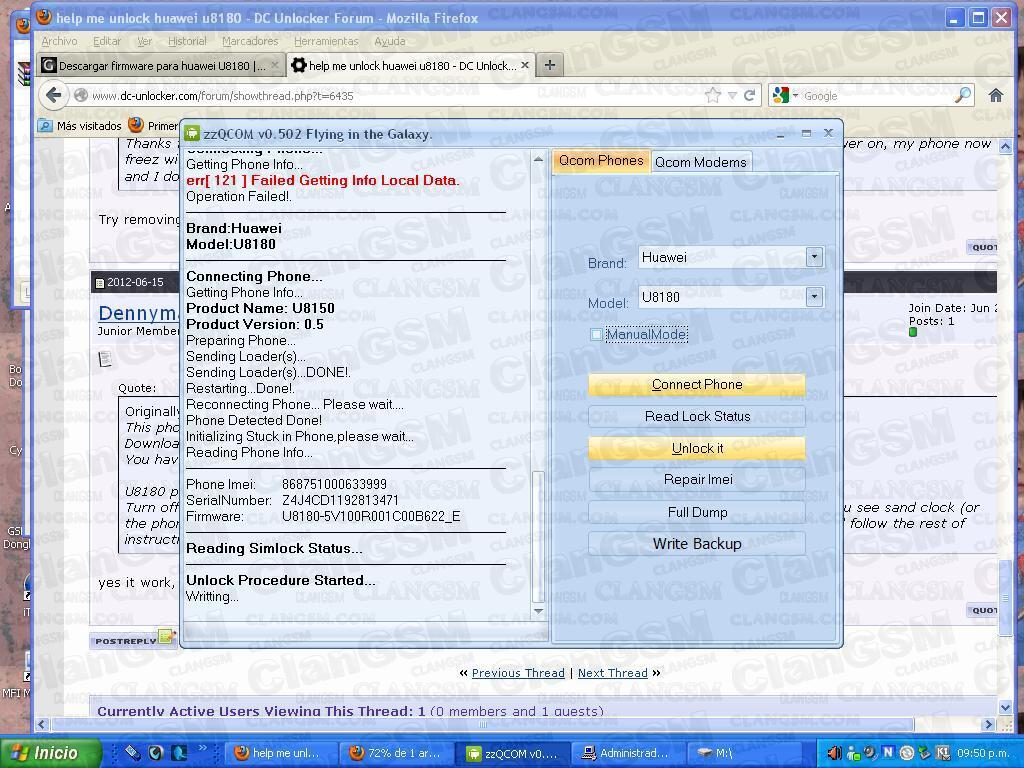Open the Herramientas menu
1024x768 pixels.
coord(326,41)
